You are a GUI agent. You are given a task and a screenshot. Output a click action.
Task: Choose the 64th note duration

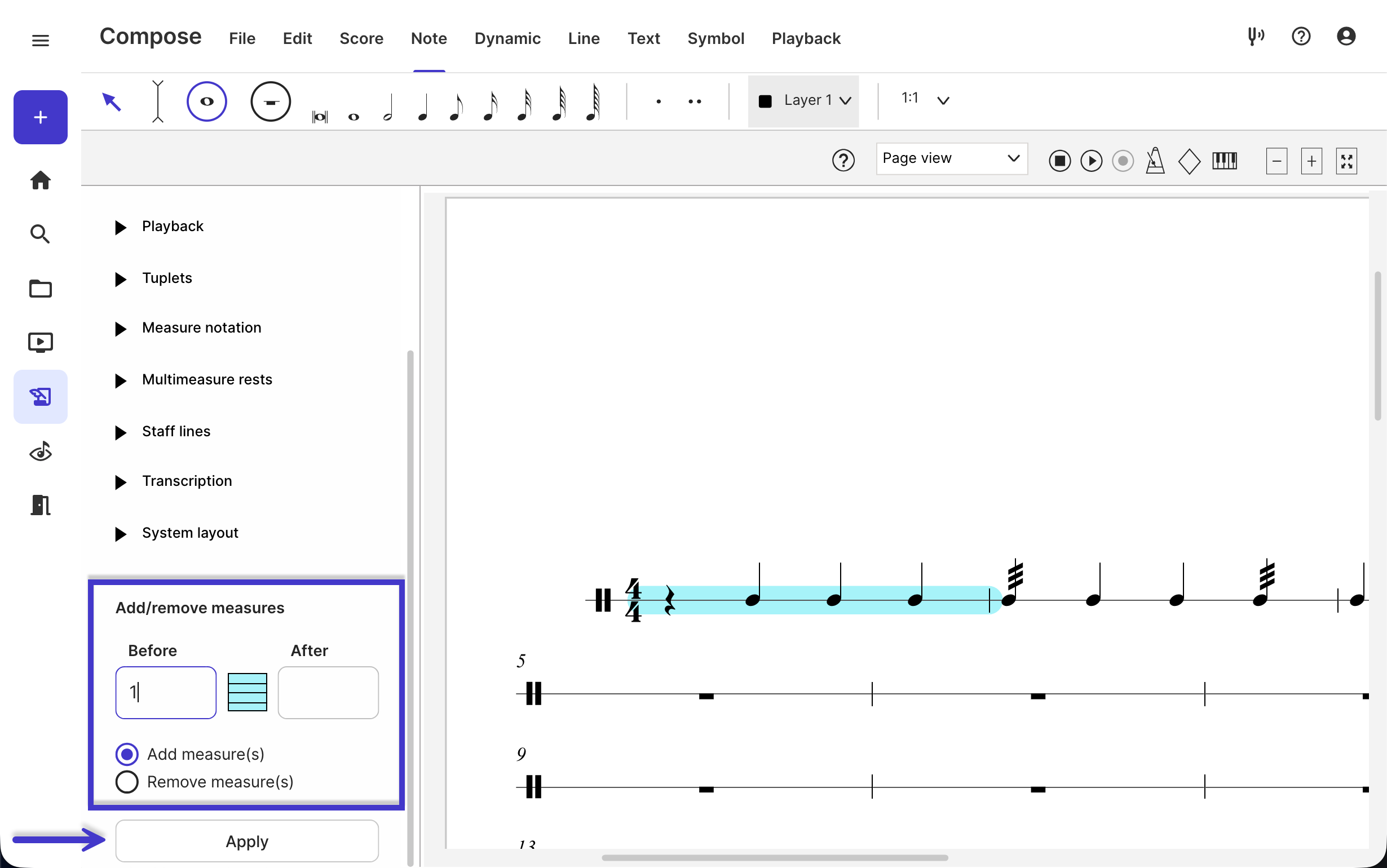pos(559,104)
